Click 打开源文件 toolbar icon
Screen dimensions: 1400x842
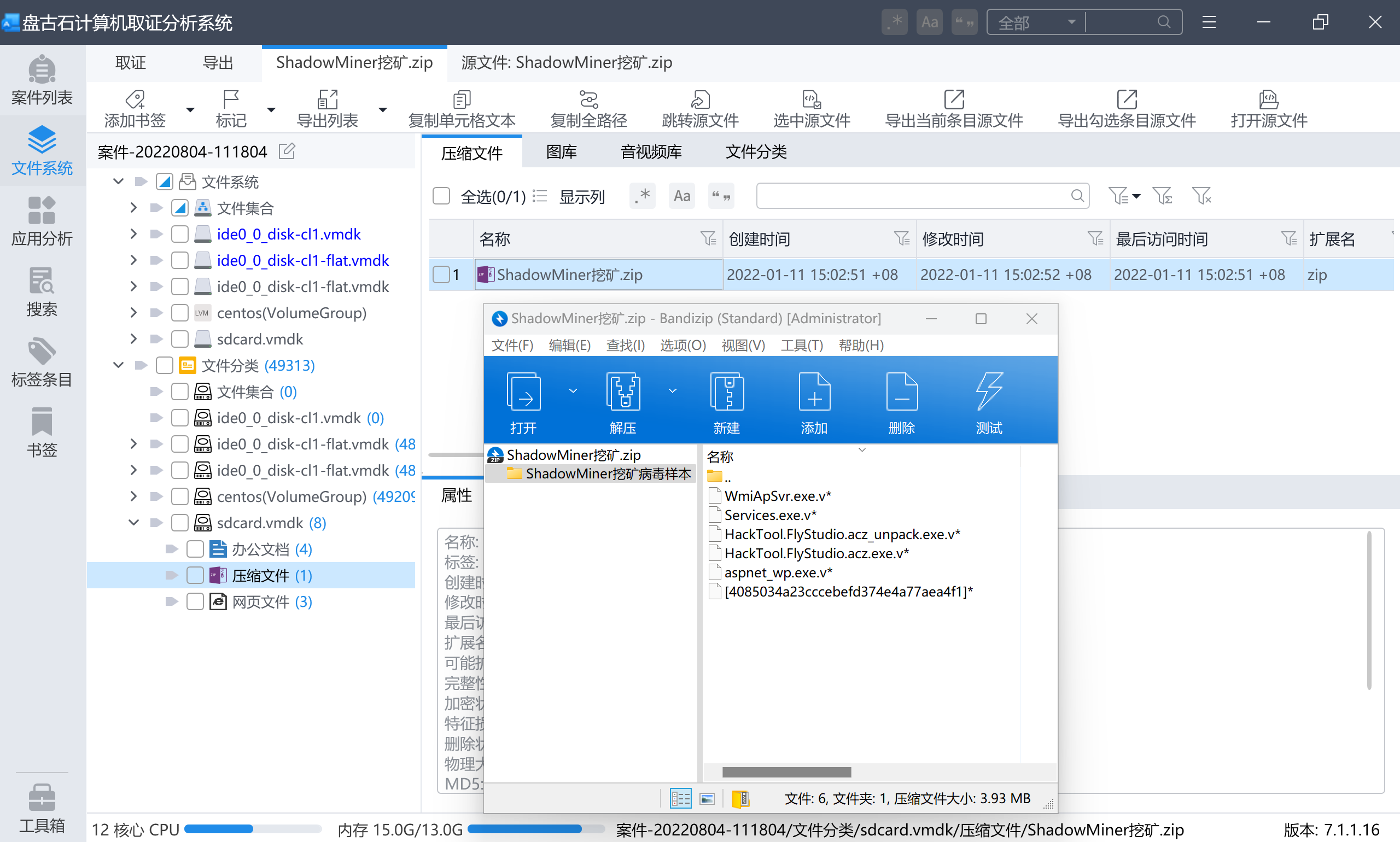pos(1268,100)
